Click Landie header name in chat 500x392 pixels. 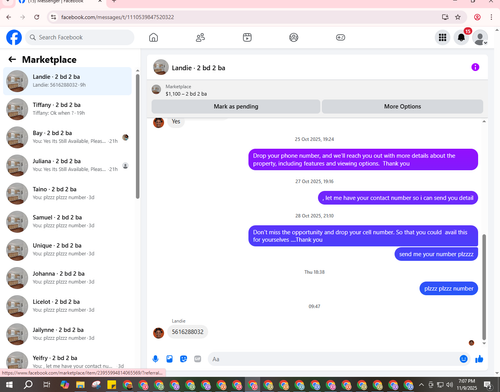(x=198, y=68)
